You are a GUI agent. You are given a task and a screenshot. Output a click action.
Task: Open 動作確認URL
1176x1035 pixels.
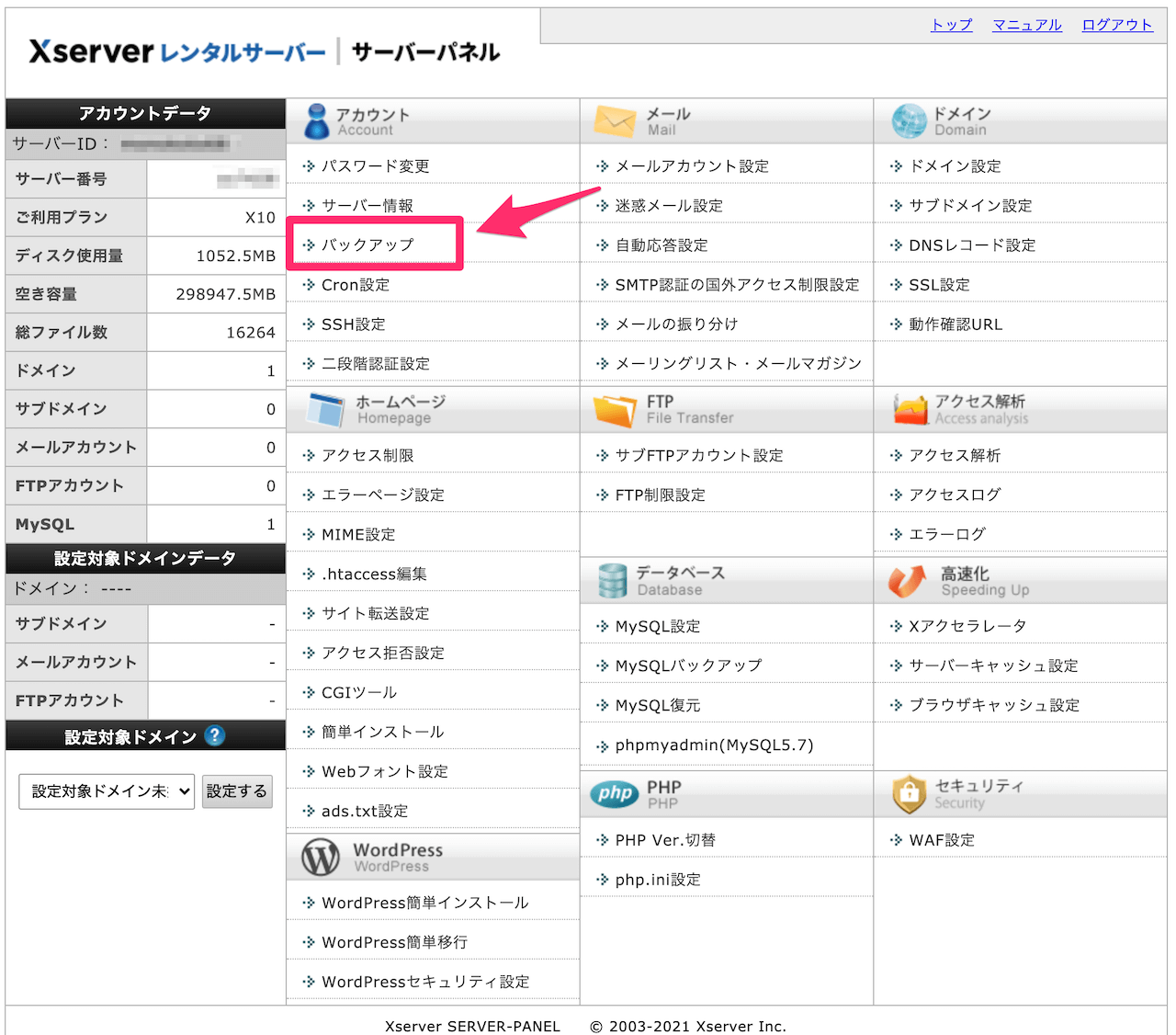[x=956, y=324]
